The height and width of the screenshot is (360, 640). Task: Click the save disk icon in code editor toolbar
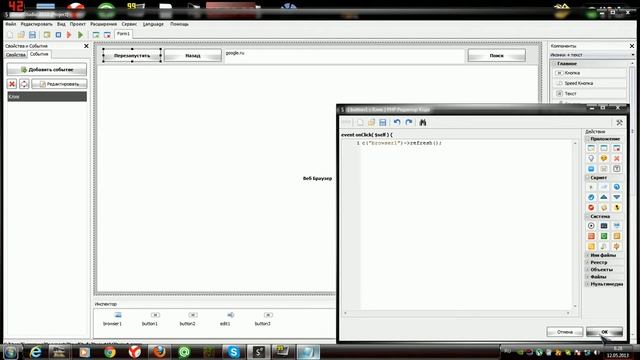(382, 122)
